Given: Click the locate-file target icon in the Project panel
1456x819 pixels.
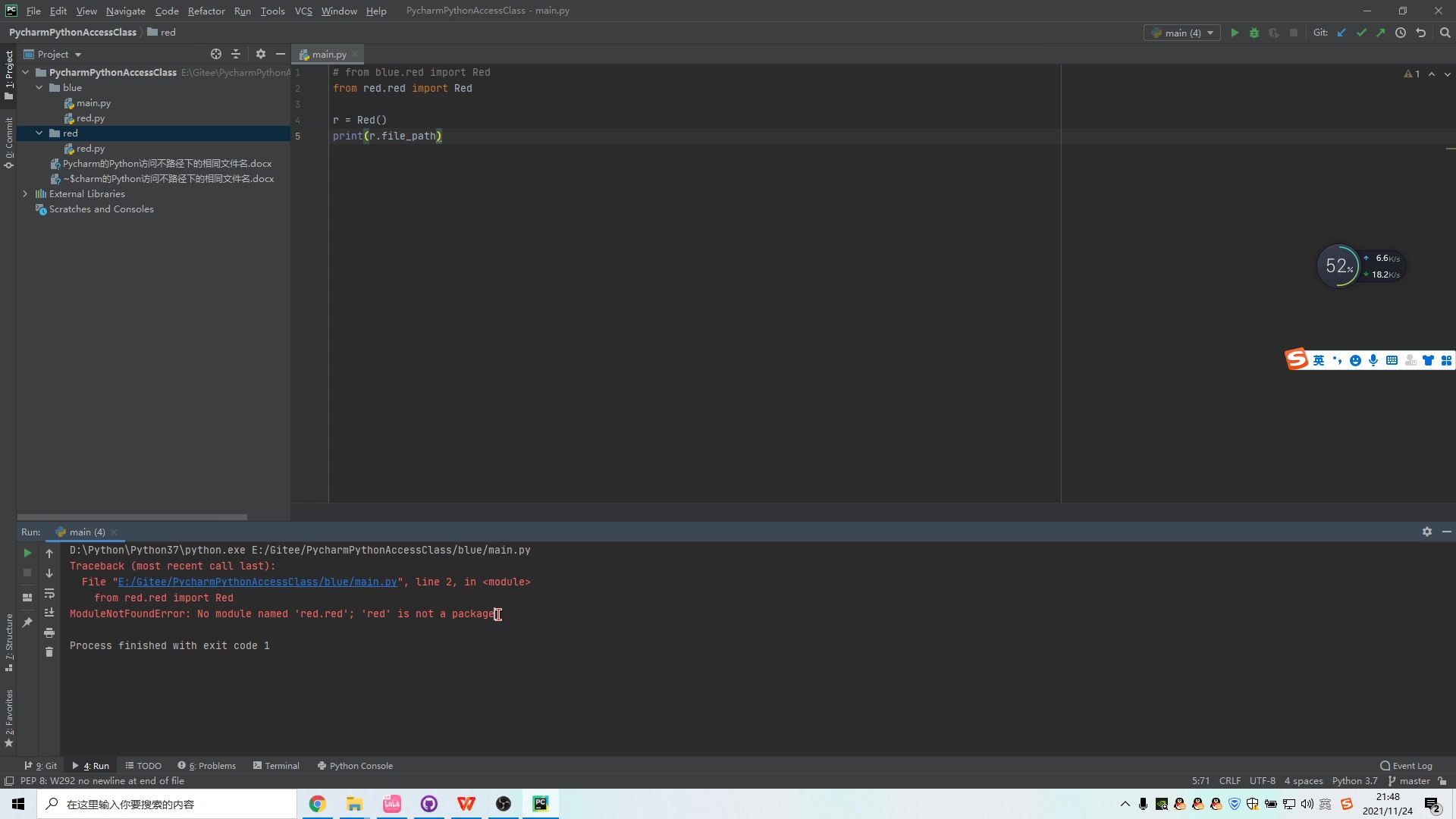Looking at the screenshot, I should [x=216, y=54].
